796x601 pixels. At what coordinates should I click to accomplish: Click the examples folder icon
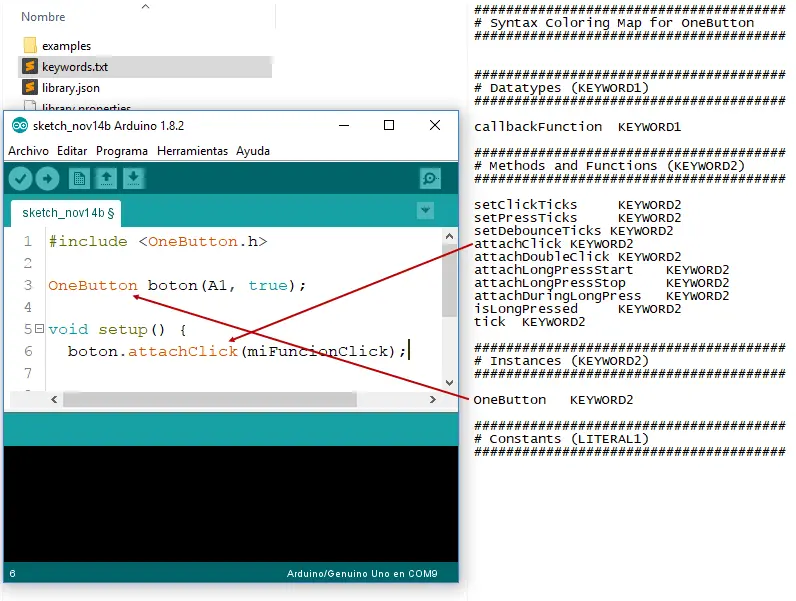click(x=29, y=46)
